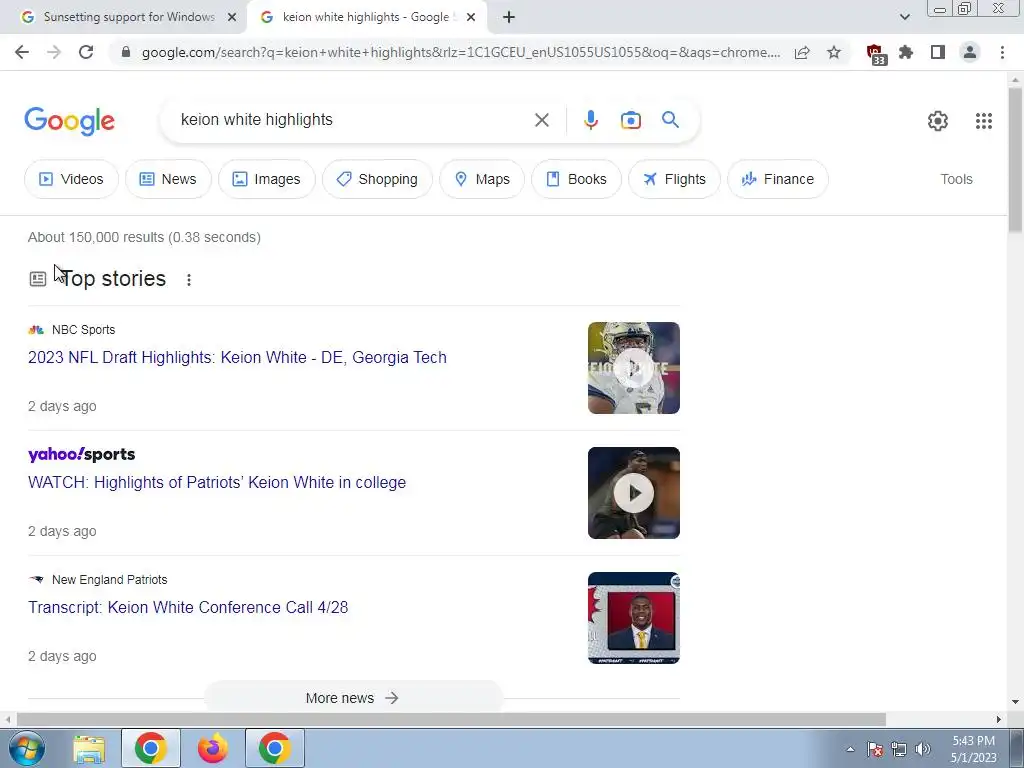1024x768 pixels.
Task: Filter results by Shopping
Action: [377, 179]
